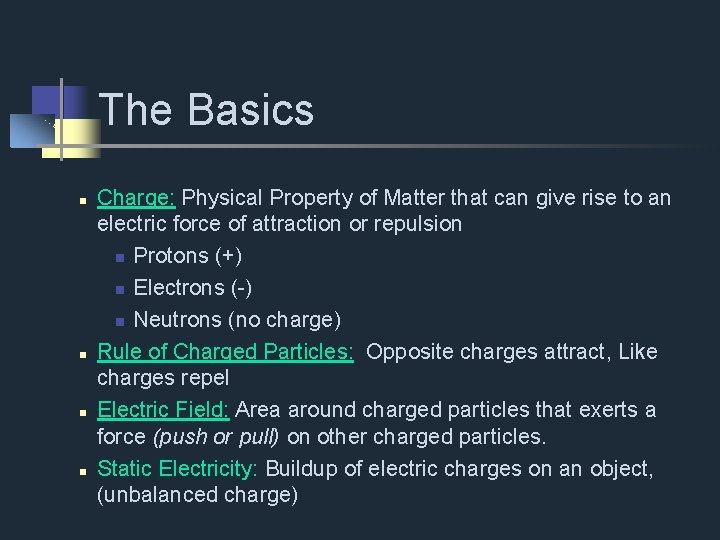The height and width of the screenshot is (540, 720).
Task: Click the underlined 'Electric Field:' term
Action: click(164, 410)
